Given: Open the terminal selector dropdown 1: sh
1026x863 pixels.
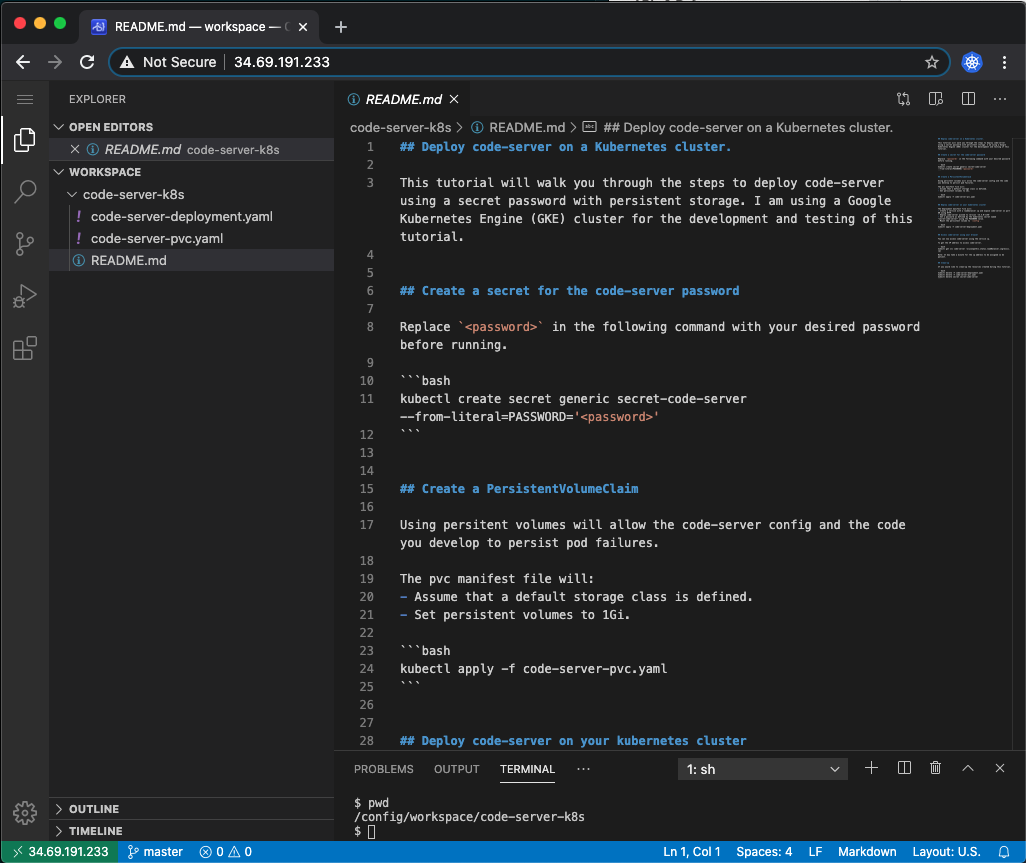Looking at the screenshot, I should [762, 769].
